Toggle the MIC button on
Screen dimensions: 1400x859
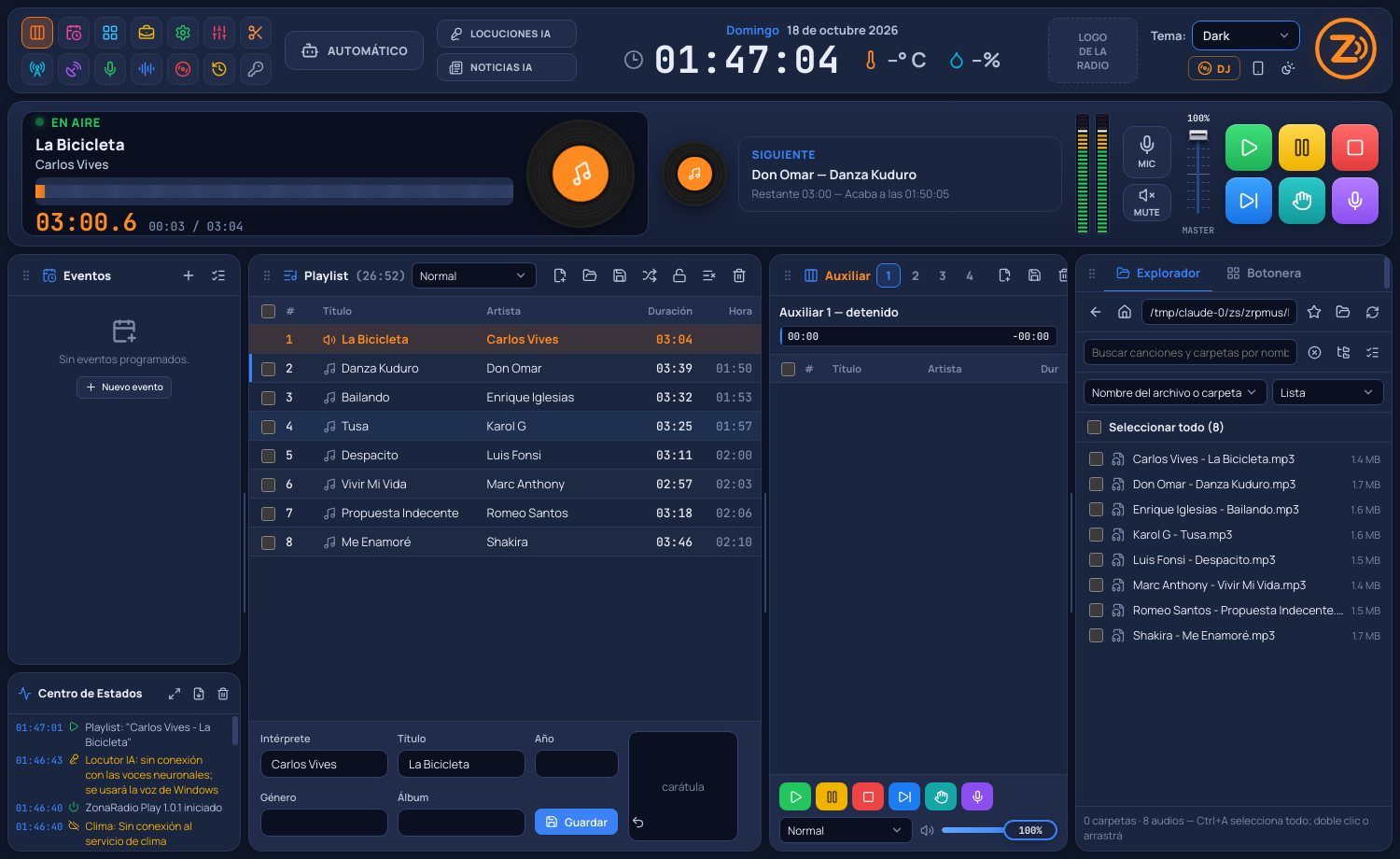pyautogui.click(x=1147, y=152)
